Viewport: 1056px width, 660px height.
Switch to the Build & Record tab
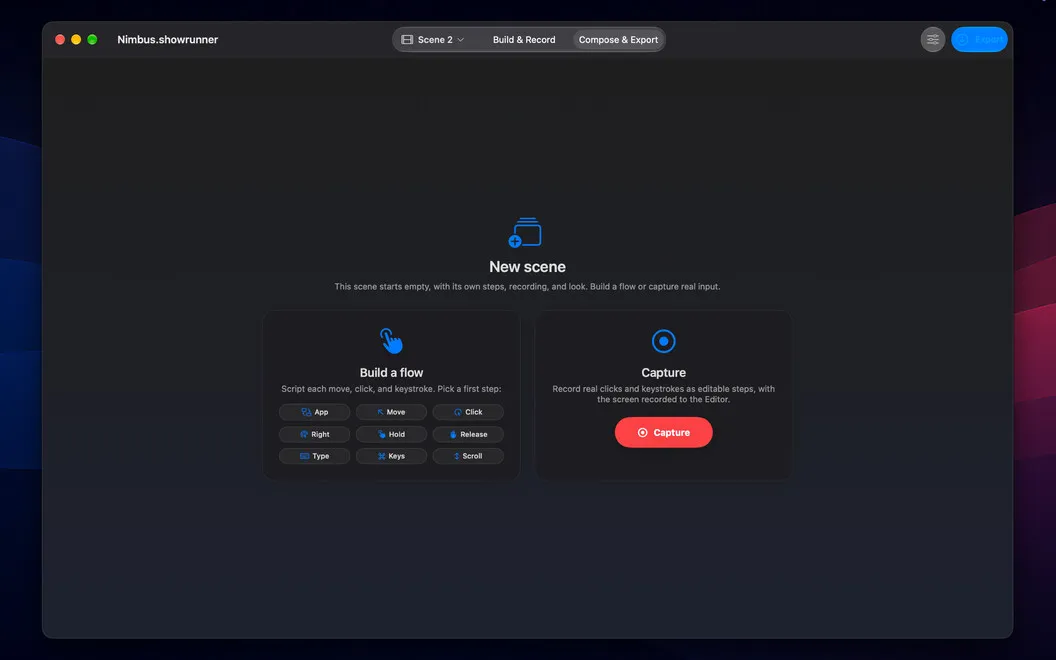click(524, 40)
